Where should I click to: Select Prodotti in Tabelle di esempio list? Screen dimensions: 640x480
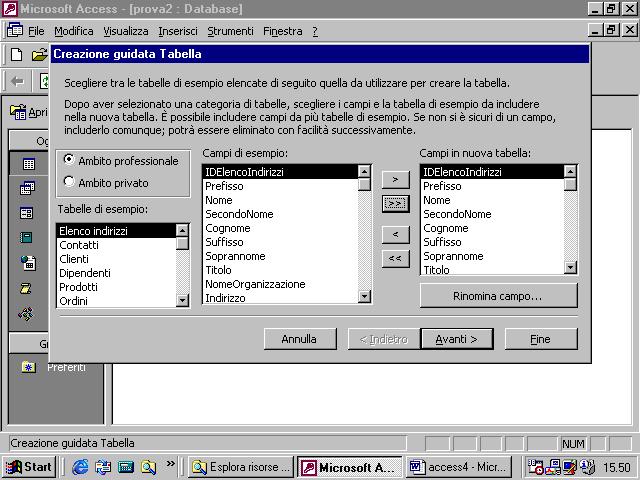tap(117, 287)
